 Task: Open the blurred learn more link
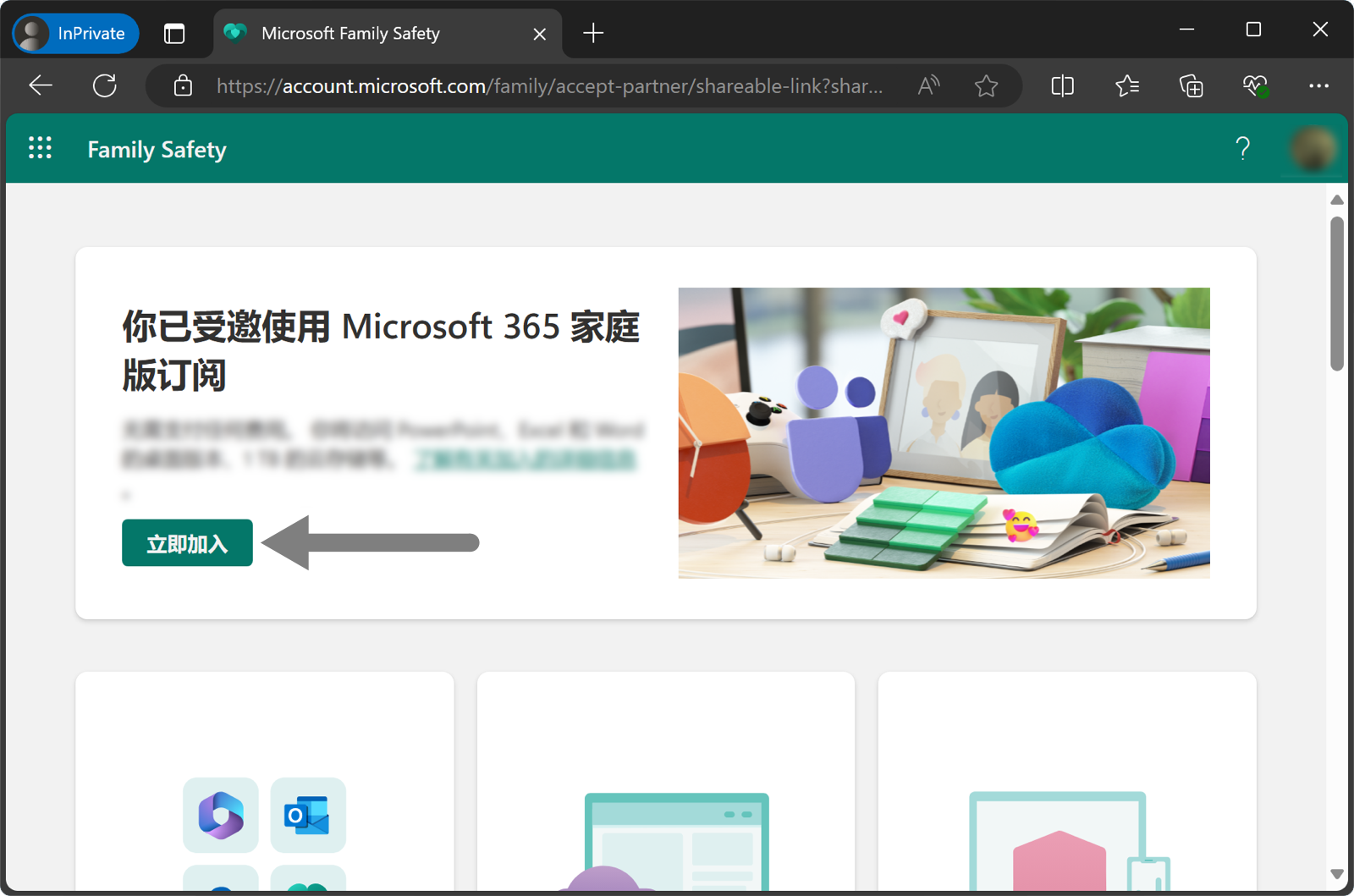[x=525, y=459]
